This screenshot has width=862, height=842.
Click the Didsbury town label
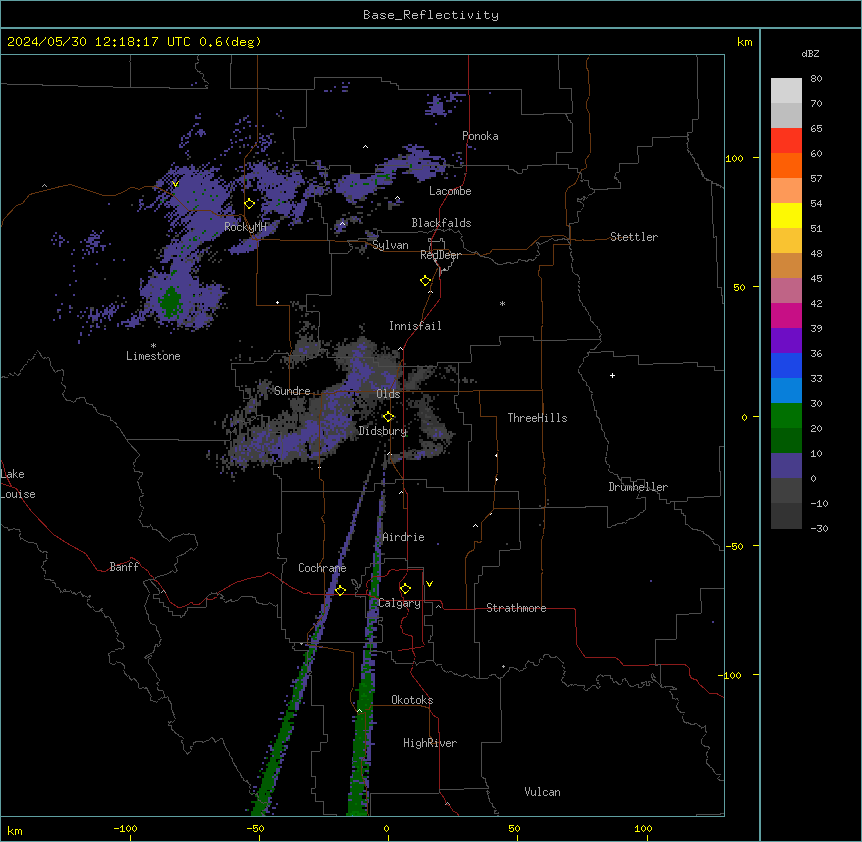[383, 431]
